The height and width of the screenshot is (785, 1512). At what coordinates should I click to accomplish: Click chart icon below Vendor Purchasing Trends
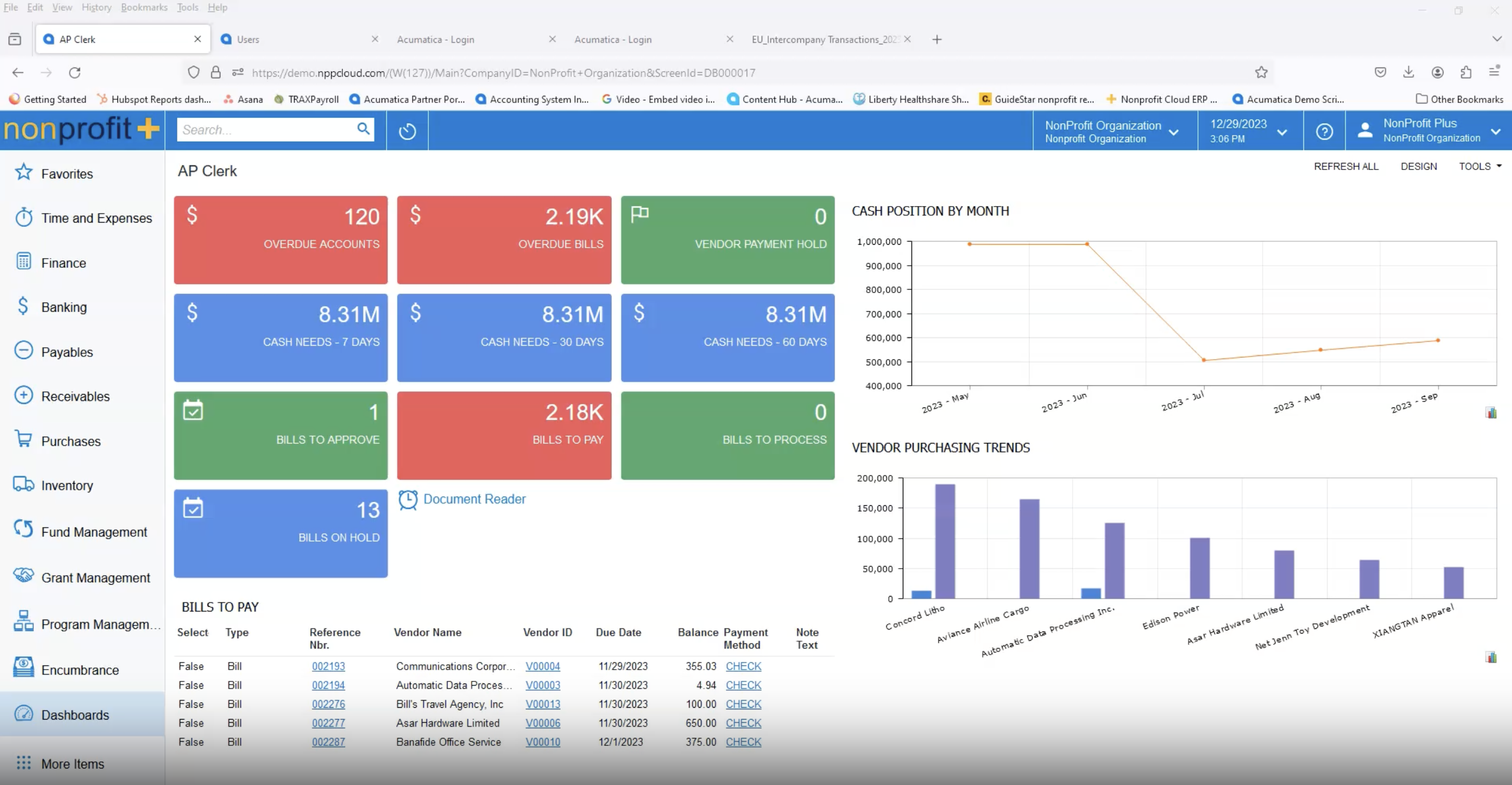click(1491, 657)
